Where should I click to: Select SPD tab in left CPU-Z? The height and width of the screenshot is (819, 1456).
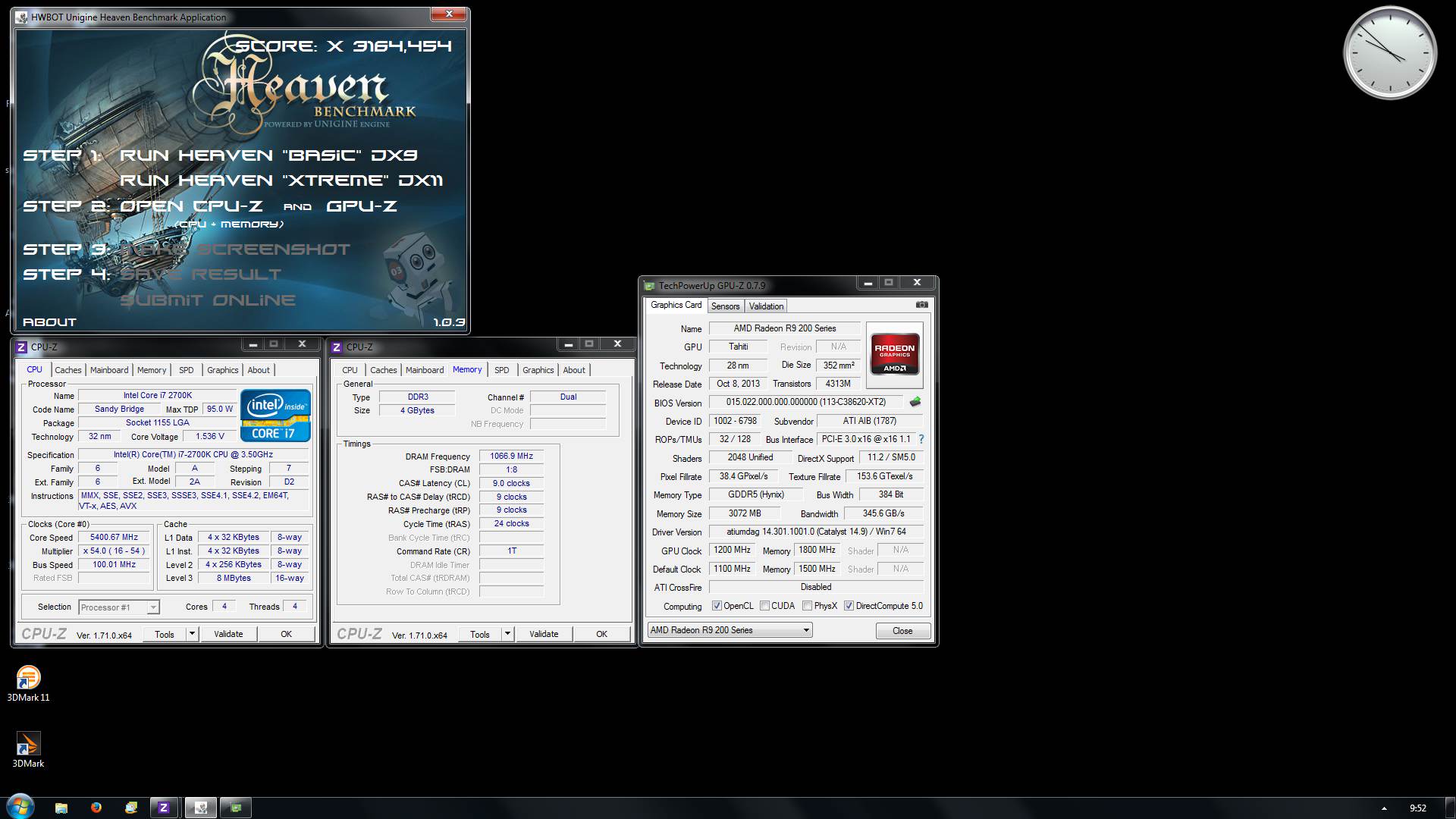pyautogui.click(x=187, y=370)
